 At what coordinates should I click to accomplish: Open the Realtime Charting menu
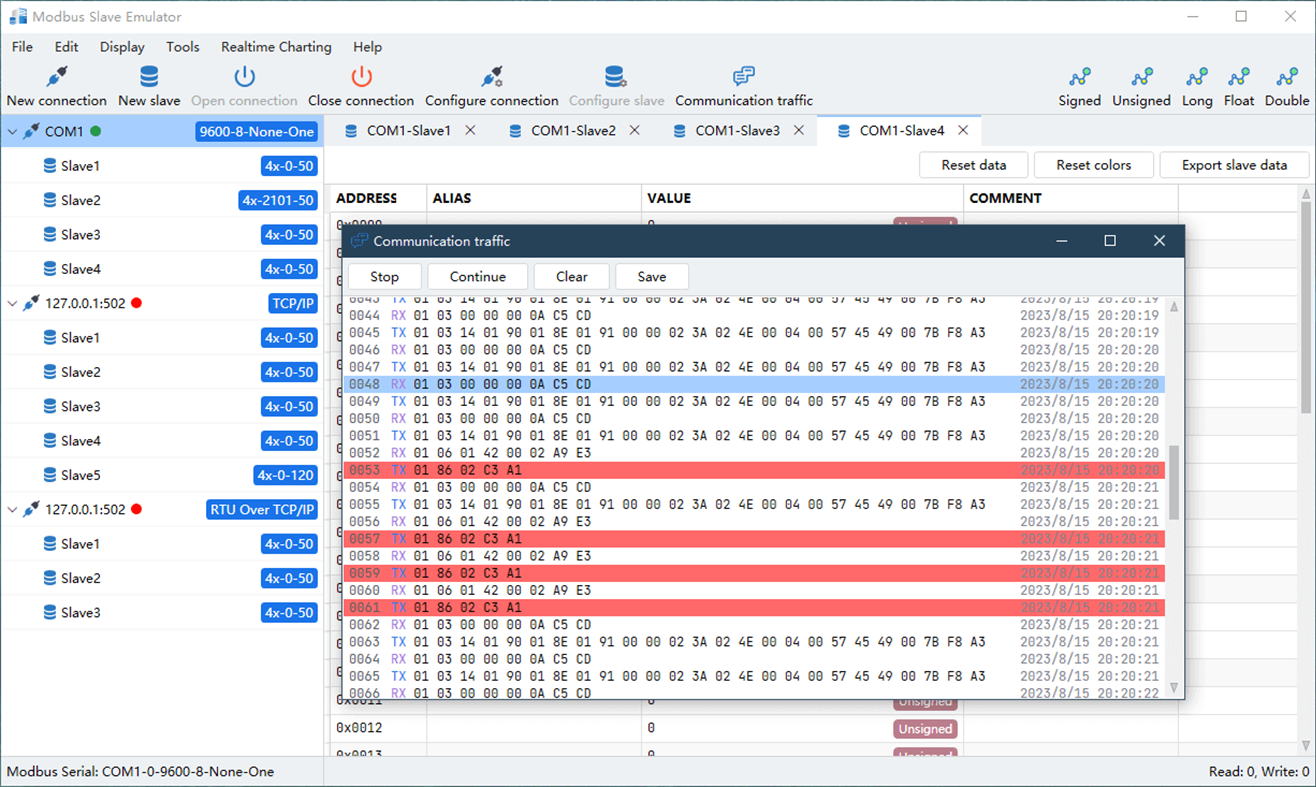pos(276,47)
